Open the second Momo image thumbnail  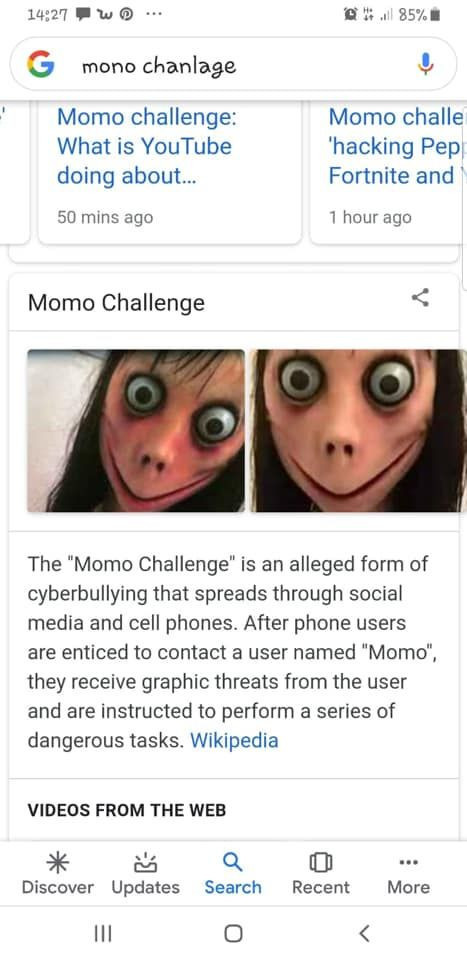click(x=359, y=430)
